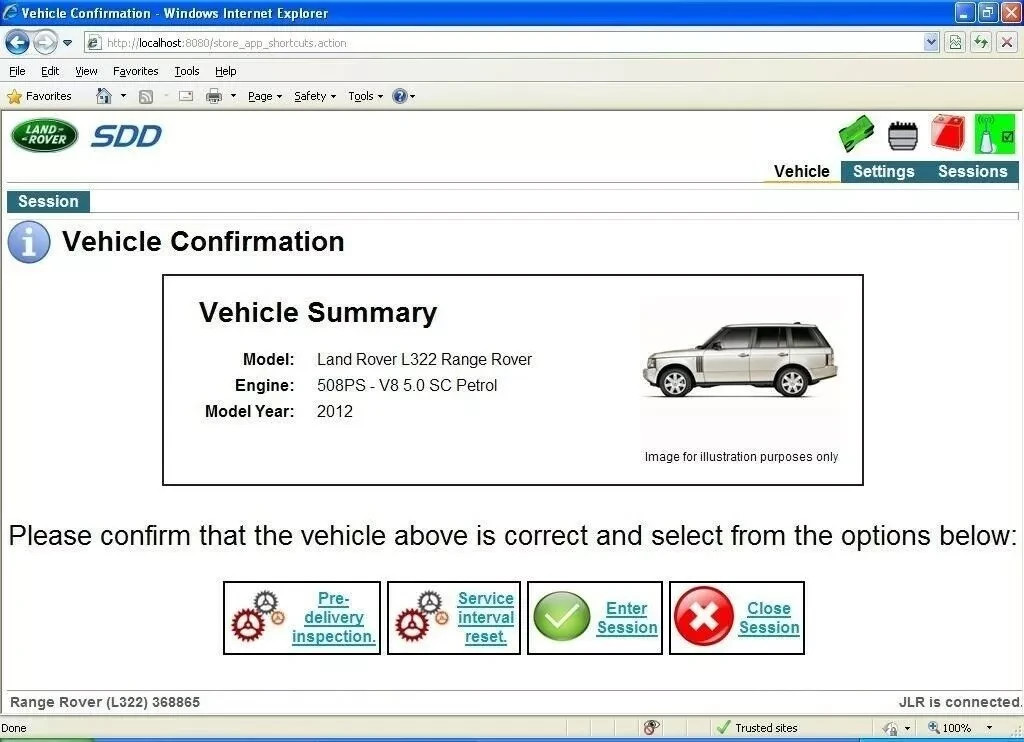Open the Tools menu in menu bar
The height and width of the screenshot is (742, 1024).
tap(187, 71)
